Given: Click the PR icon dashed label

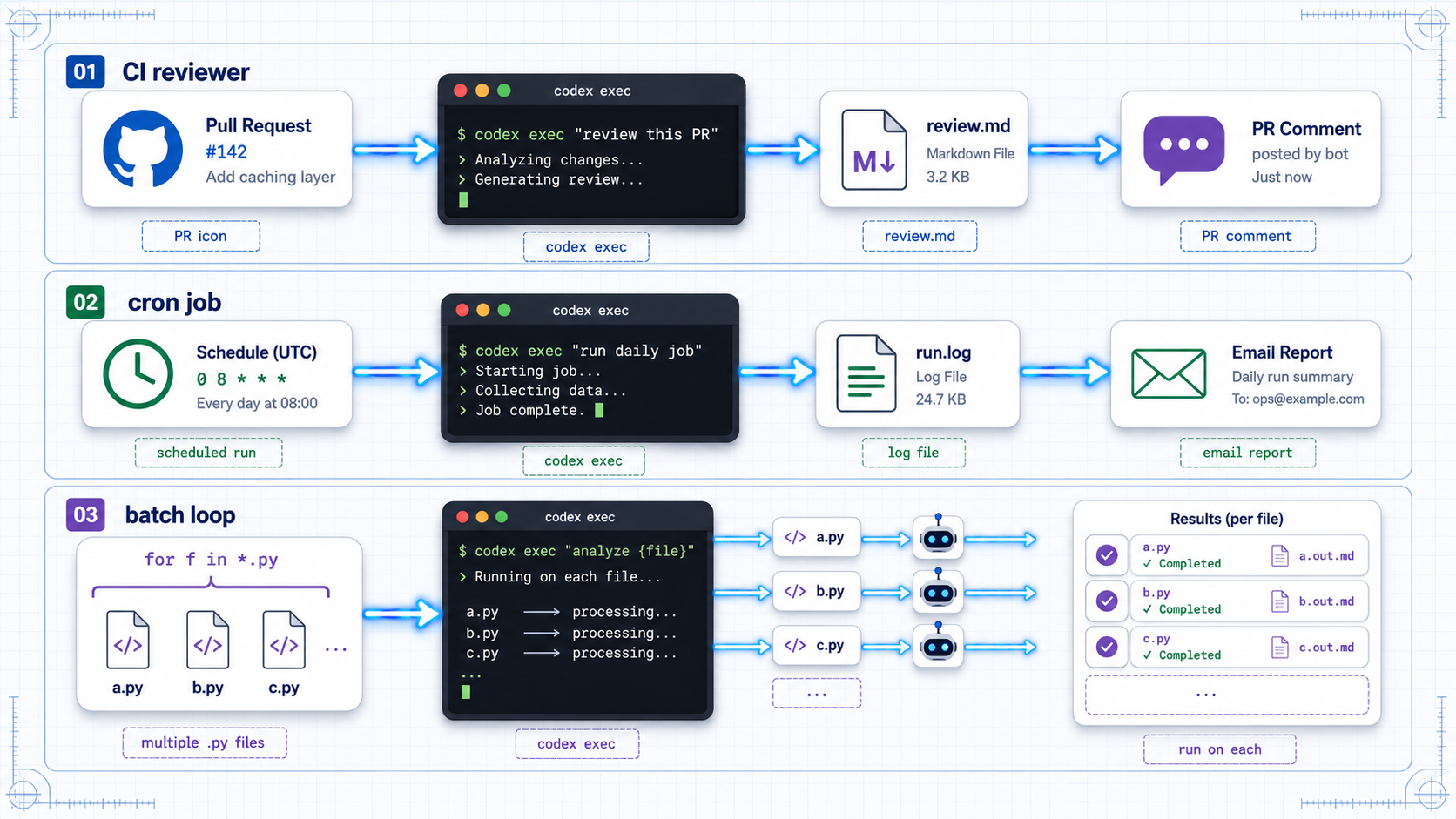Looking at the screenshot, I should (200, 236).
